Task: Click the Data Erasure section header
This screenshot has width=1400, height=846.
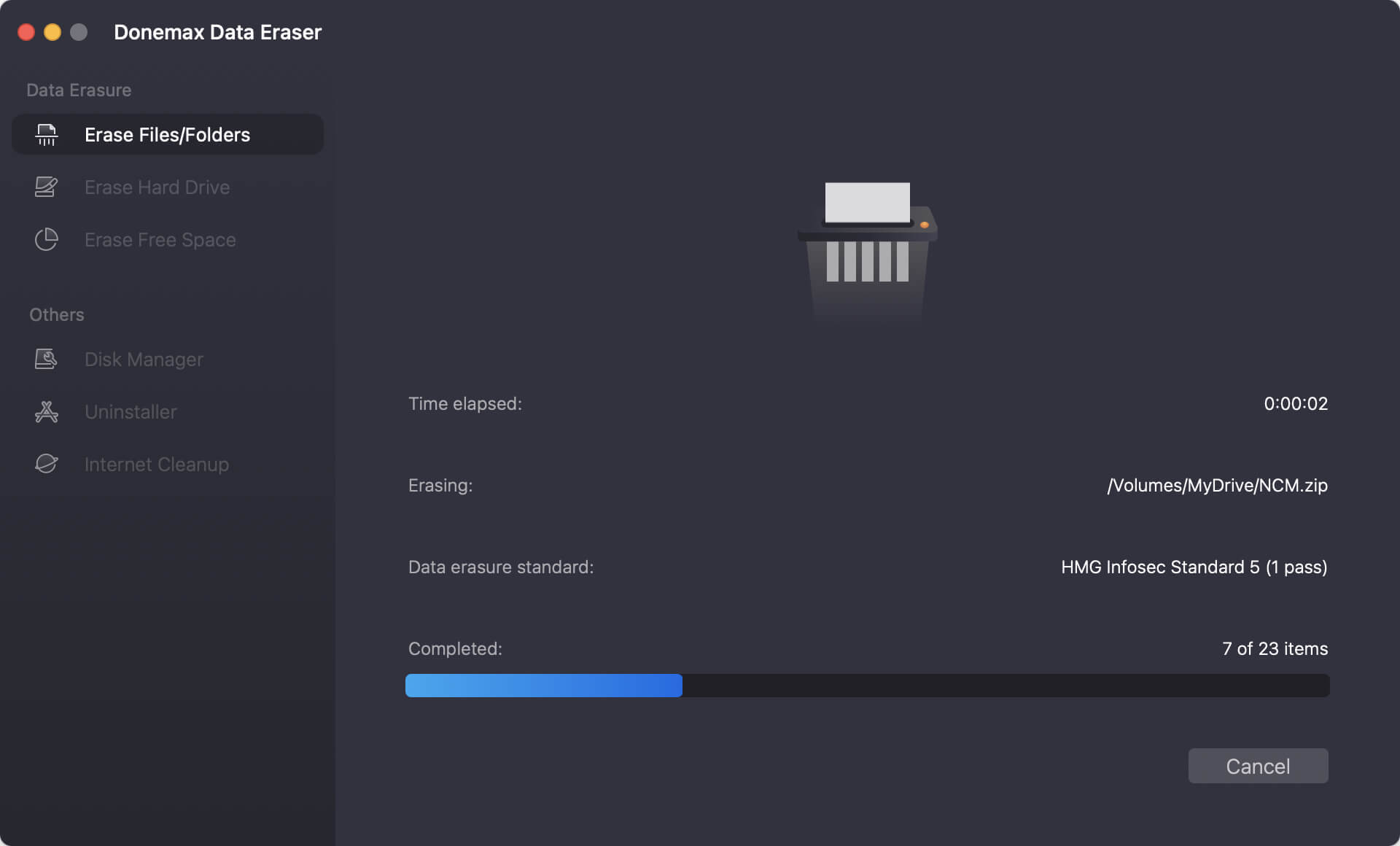Action: (79, 90)
